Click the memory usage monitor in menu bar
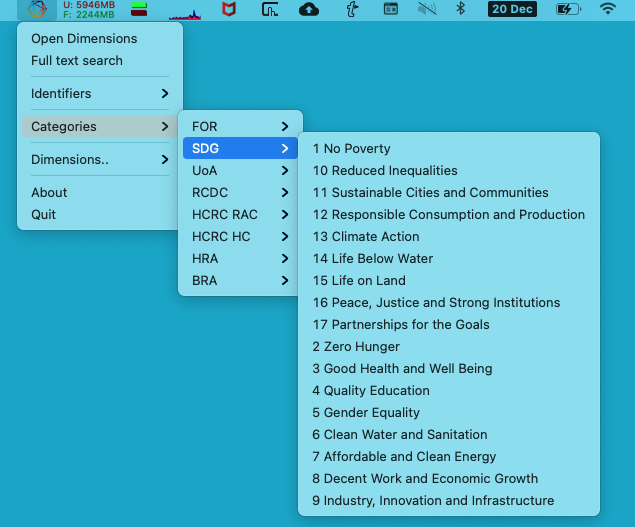 coord(88,9)
